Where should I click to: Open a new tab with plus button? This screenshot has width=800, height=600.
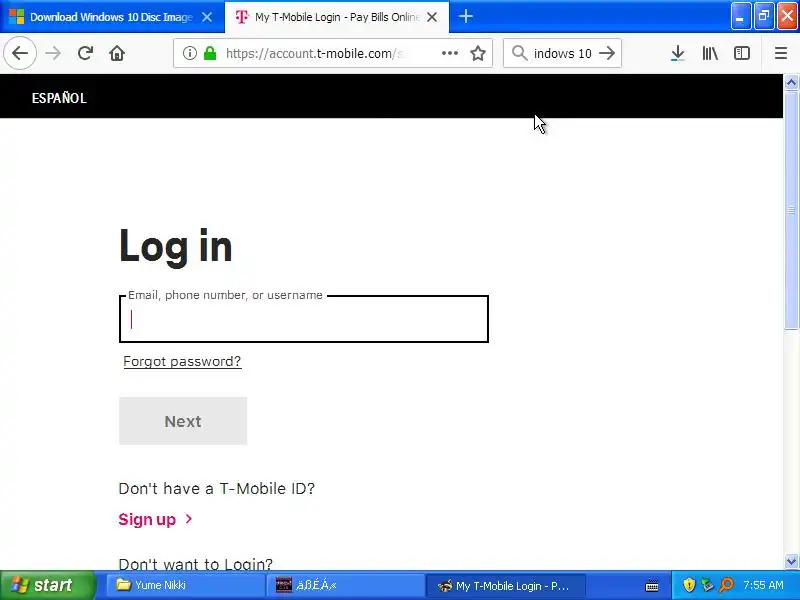(x=465, y=16)
